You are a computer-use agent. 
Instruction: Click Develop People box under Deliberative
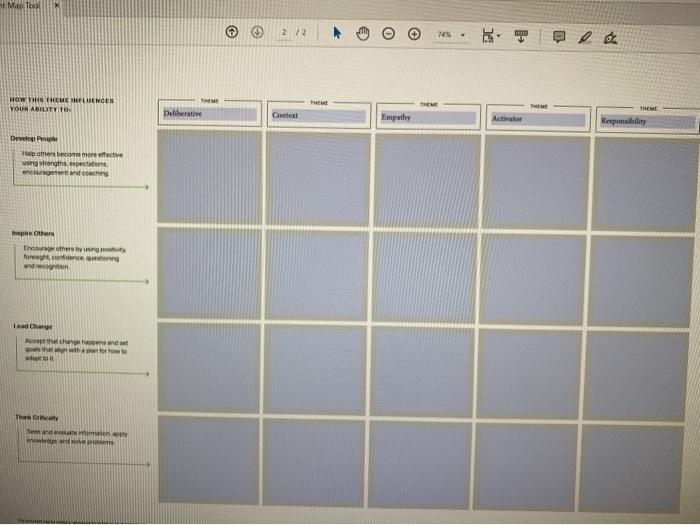(x=210, y=177)
